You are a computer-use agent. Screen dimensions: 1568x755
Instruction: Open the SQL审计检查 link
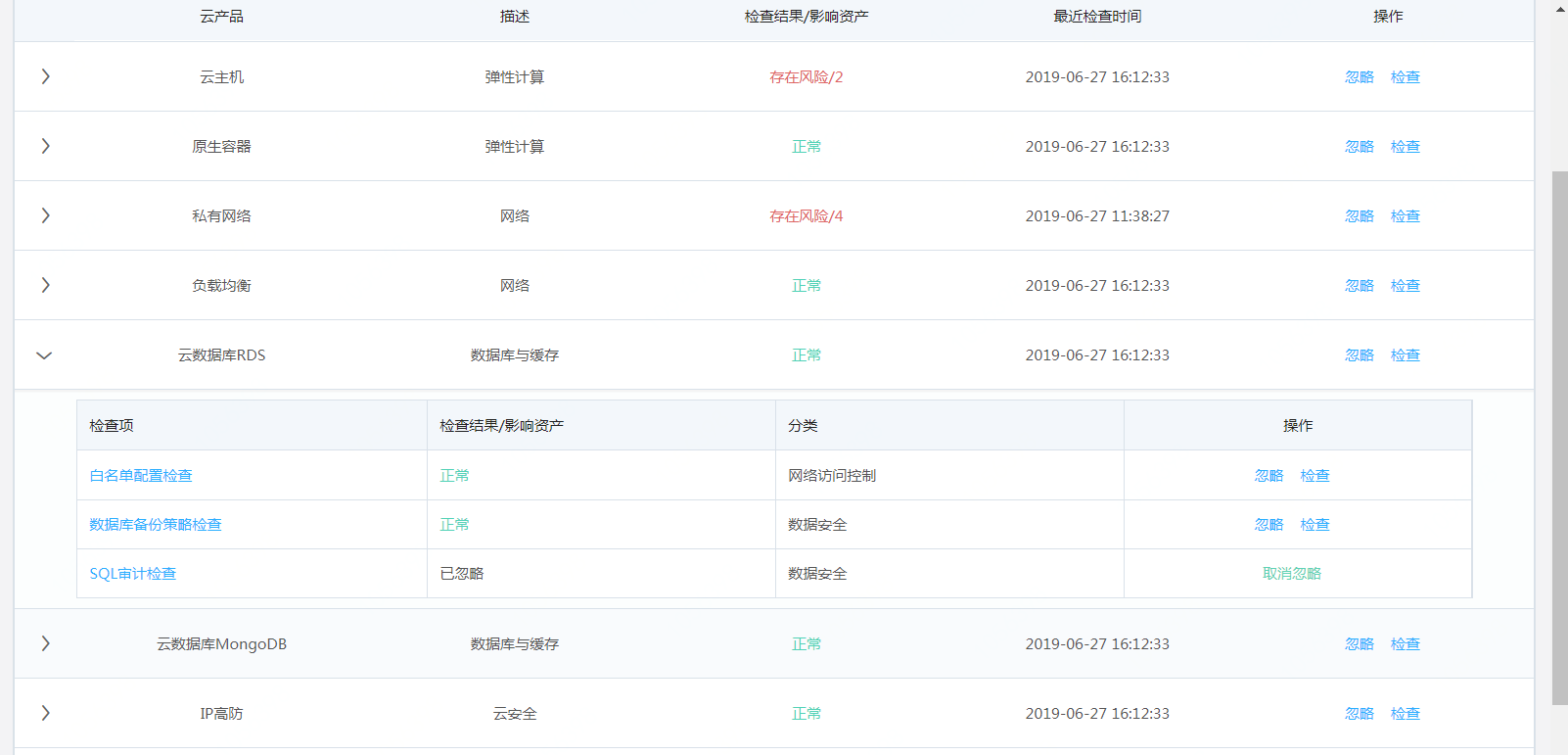click(133, 574)
